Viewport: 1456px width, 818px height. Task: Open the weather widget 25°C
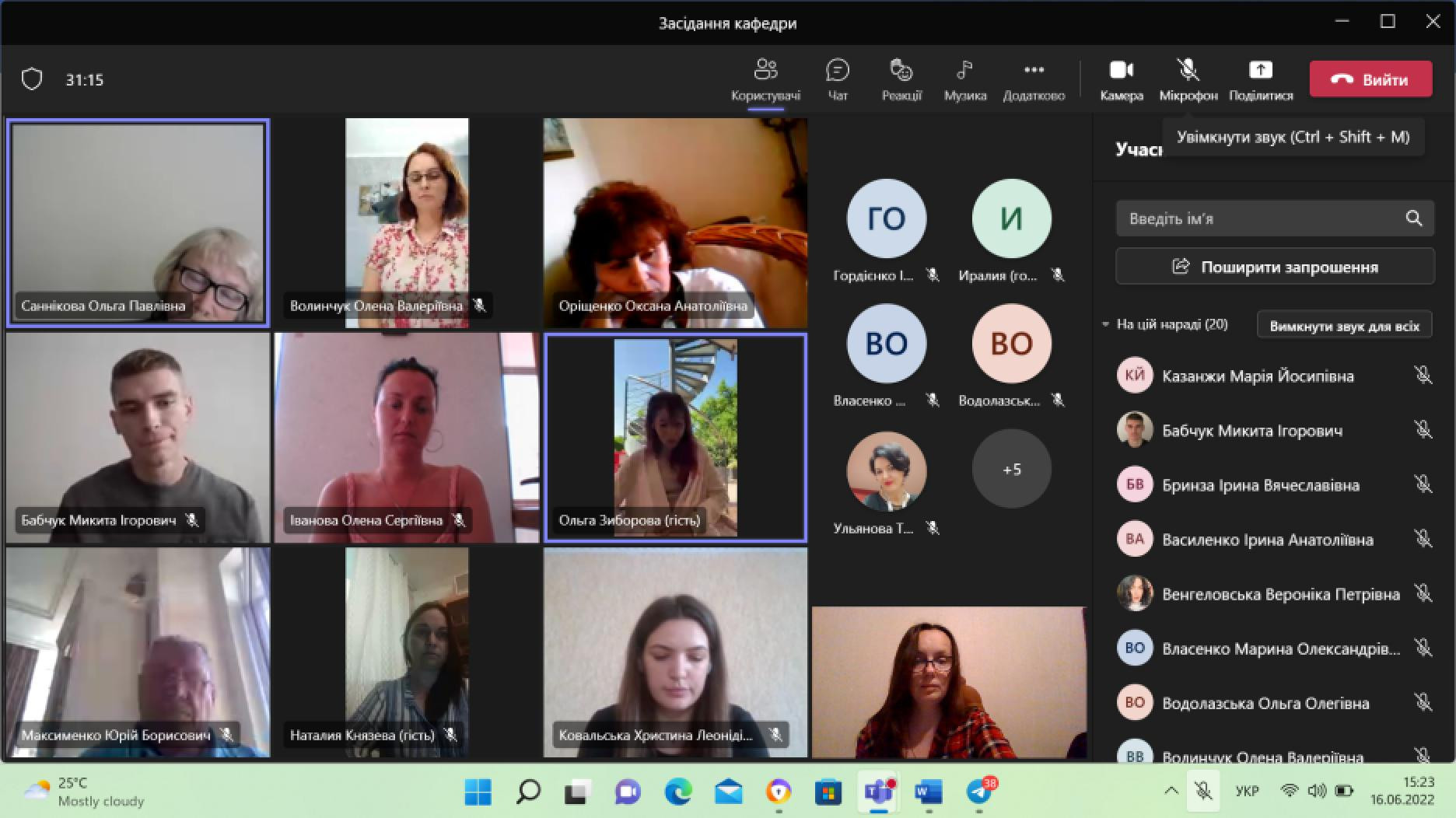click(x=84, y=792)
